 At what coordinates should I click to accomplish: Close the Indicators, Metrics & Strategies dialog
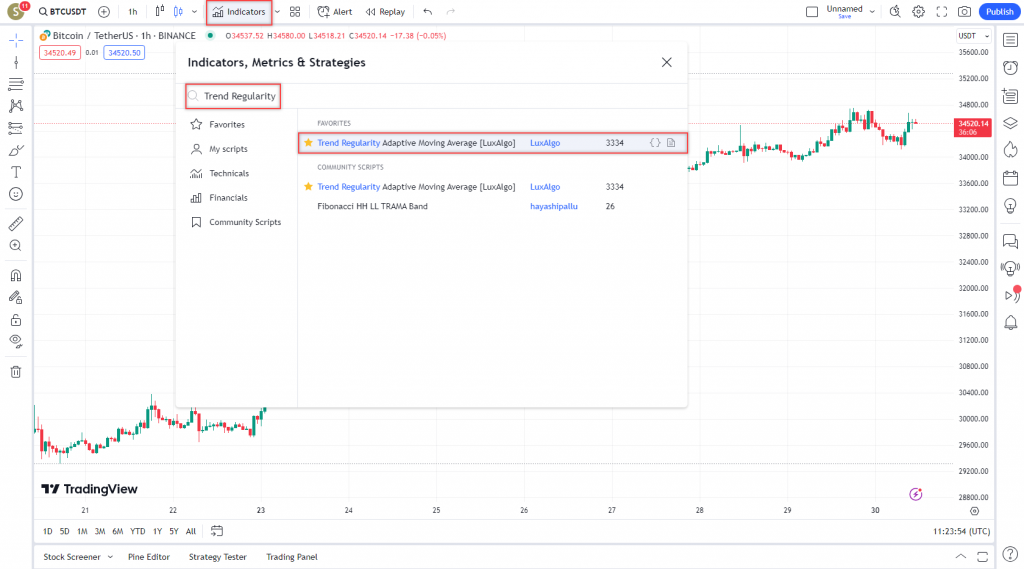click(x=666, y=62)
